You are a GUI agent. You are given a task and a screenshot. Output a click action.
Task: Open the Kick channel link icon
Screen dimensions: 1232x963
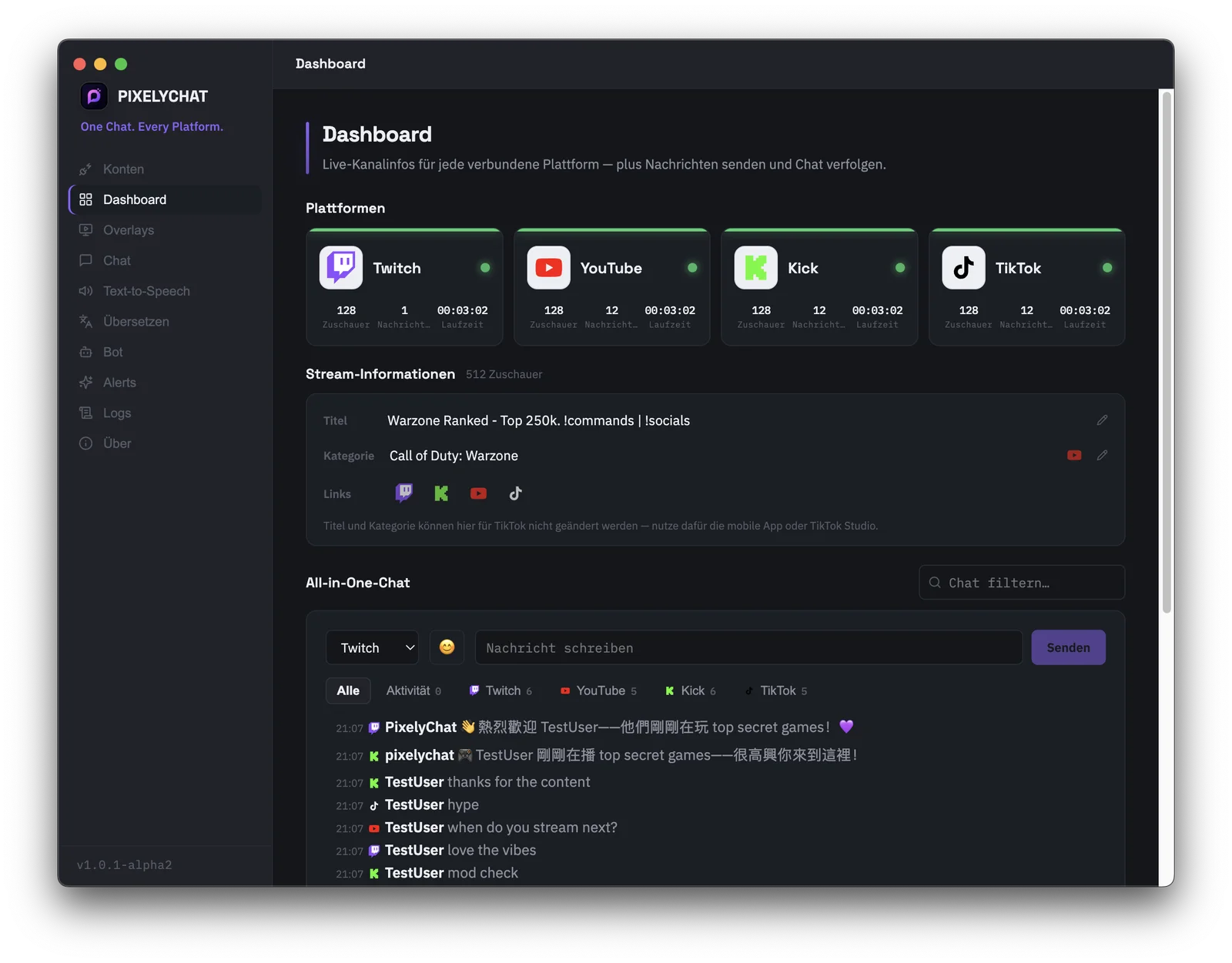(x=441, y=493)
